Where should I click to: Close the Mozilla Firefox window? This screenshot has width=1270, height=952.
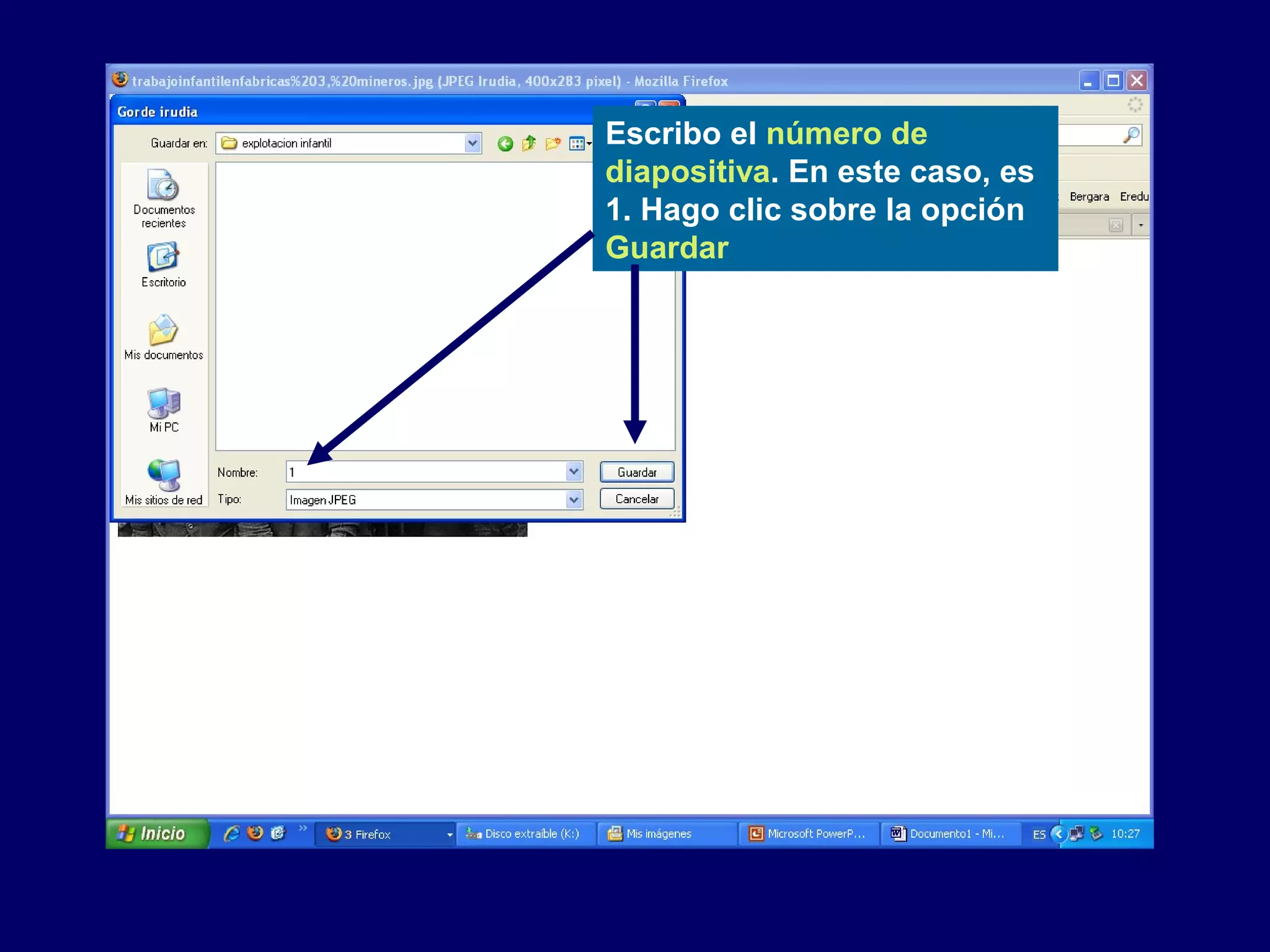point(1137,81)
